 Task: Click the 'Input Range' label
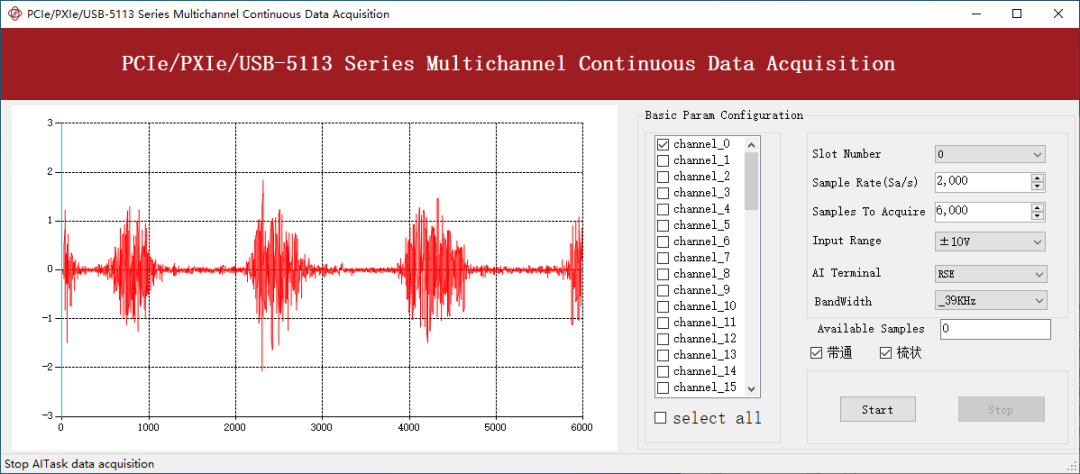[x=847, y=240]
